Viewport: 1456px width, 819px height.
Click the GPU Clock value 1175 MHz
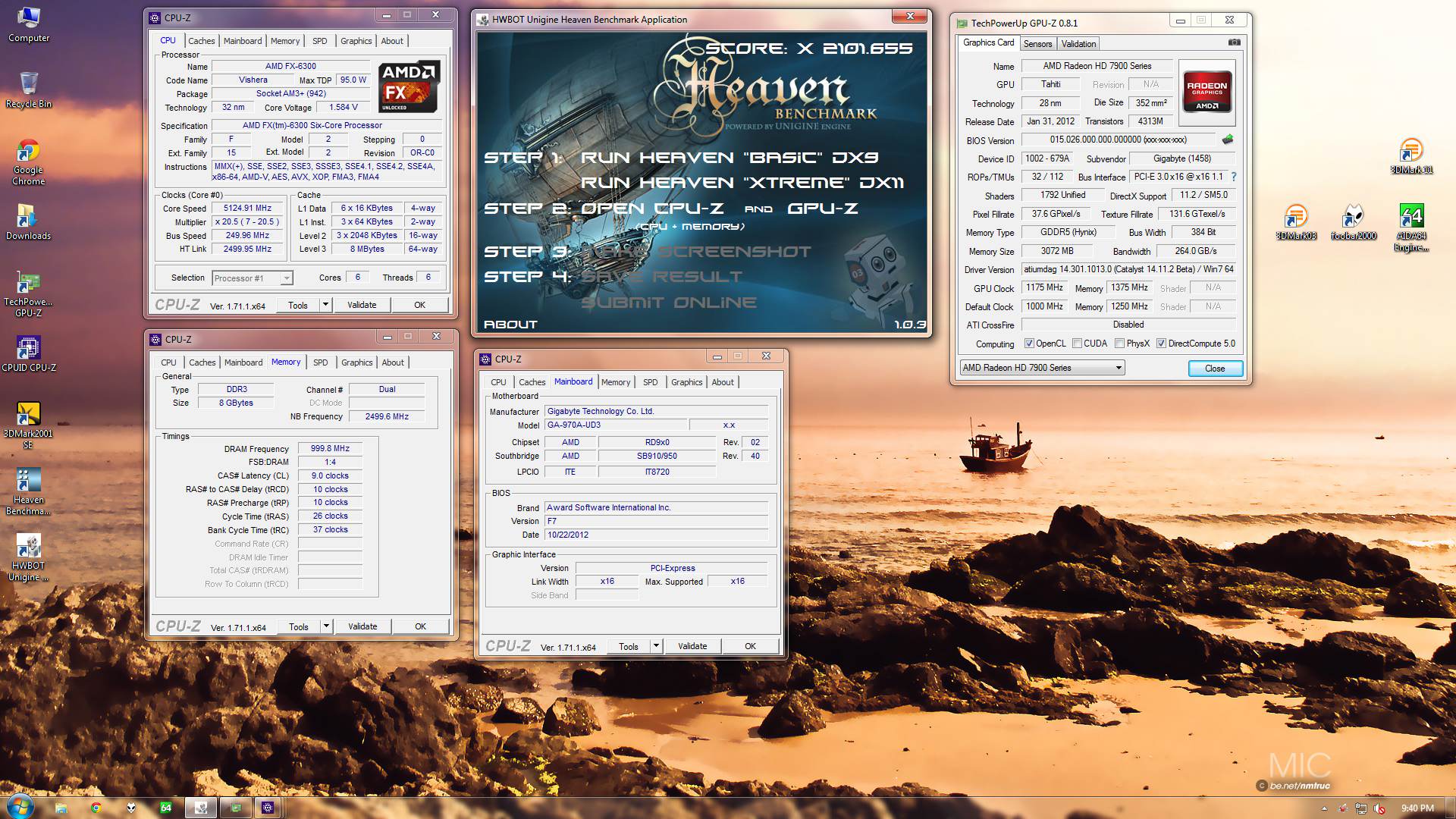[1044, 288]
